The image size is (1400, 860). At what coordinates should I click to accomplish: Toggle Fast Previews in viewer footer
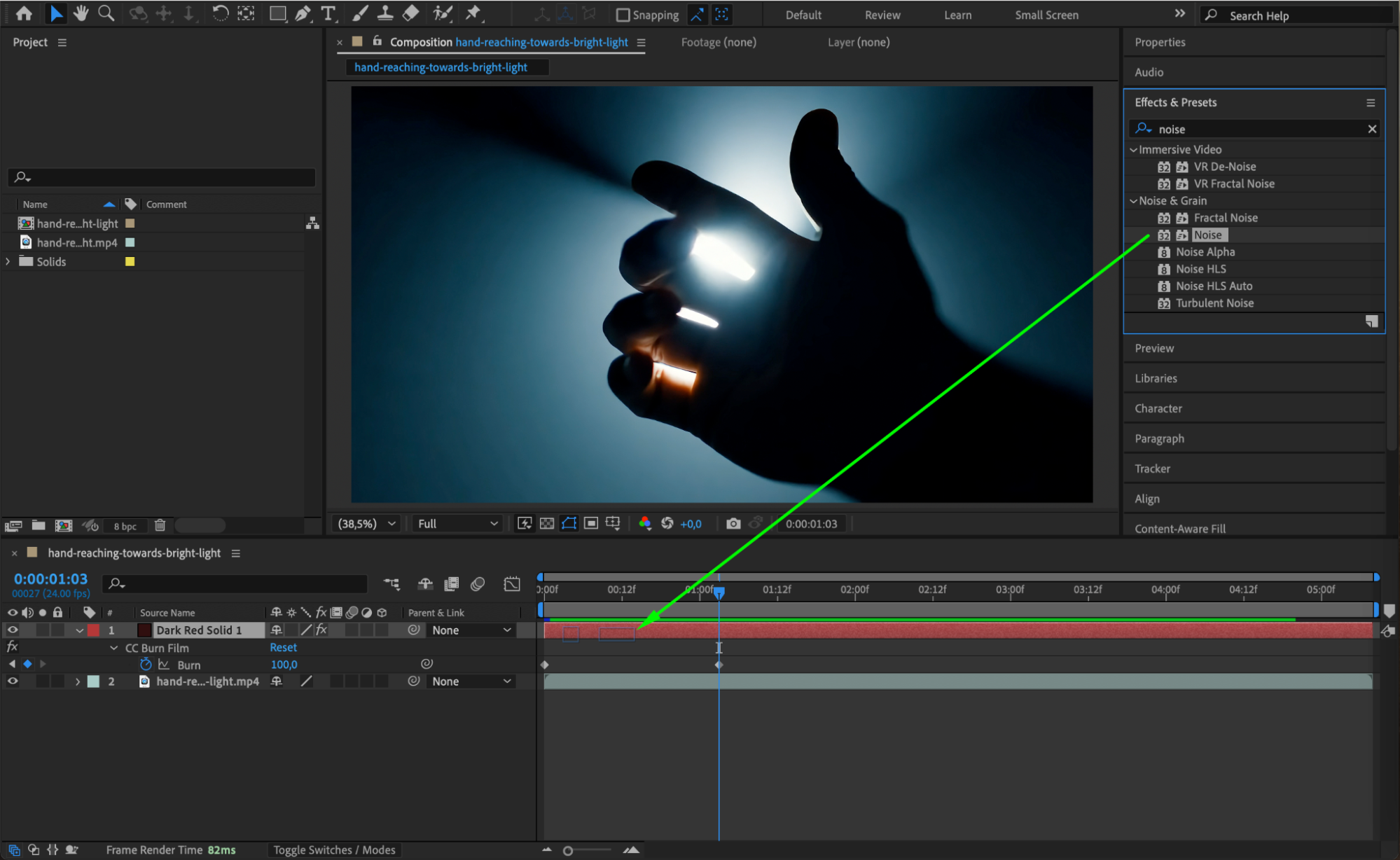click(525, 524)
